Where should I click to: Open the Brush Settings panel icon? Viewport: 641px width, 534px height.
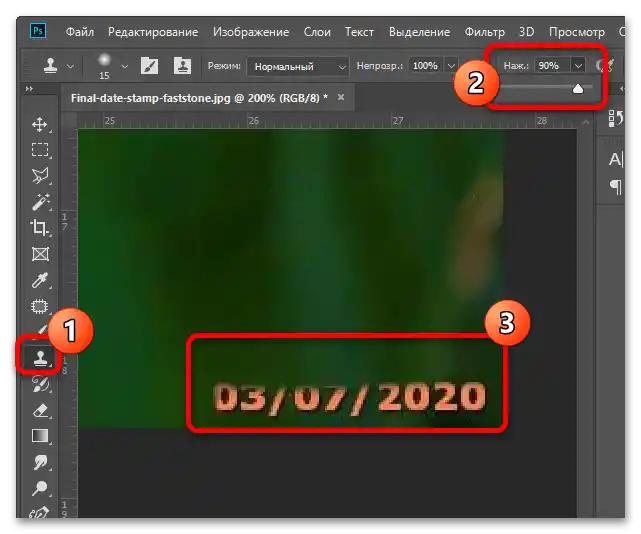[149, 65]
